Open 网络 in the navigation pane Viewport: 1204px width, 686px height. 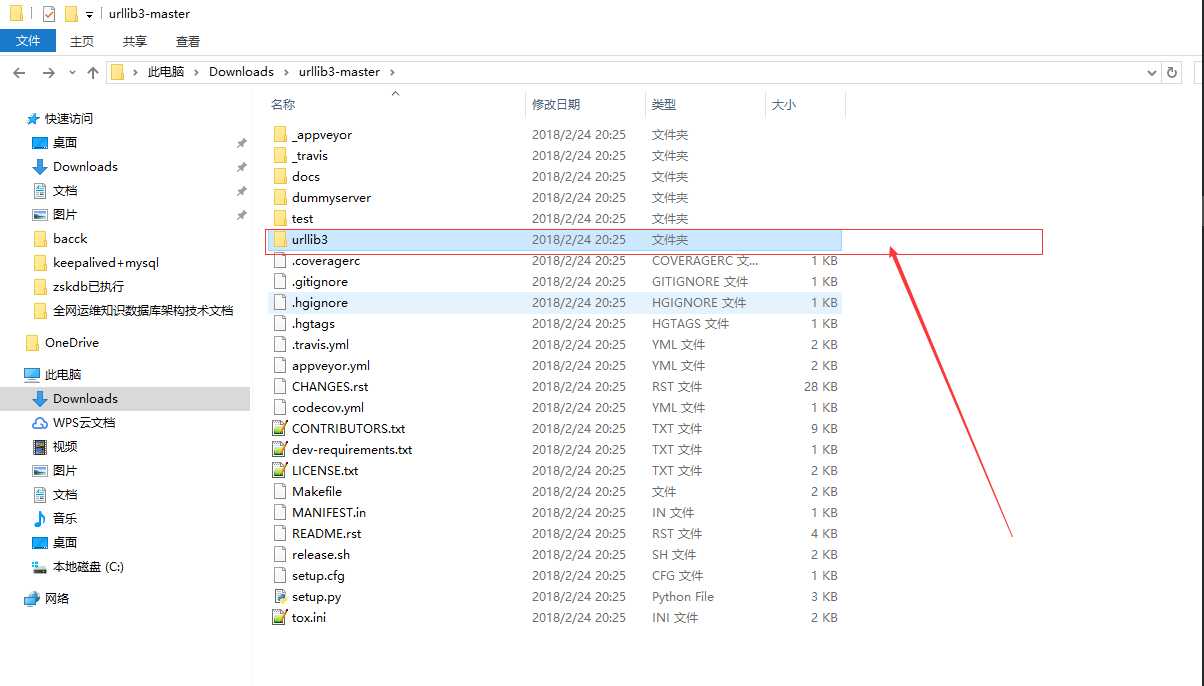click(58, 598)
